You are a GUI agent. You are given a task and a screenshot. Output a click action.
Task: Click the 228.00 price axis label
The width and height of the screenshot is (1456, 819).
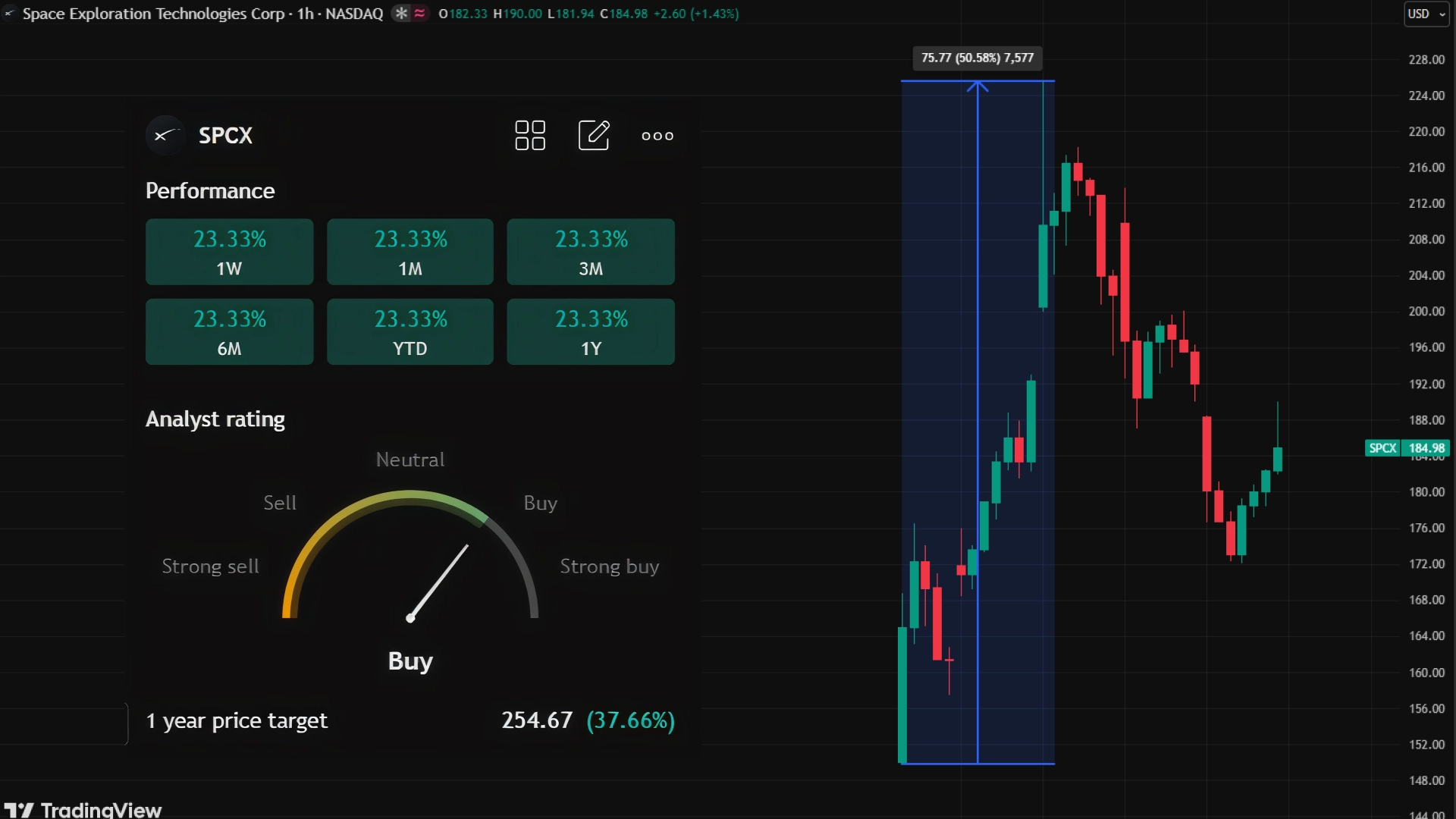(x=1426, y=59)
